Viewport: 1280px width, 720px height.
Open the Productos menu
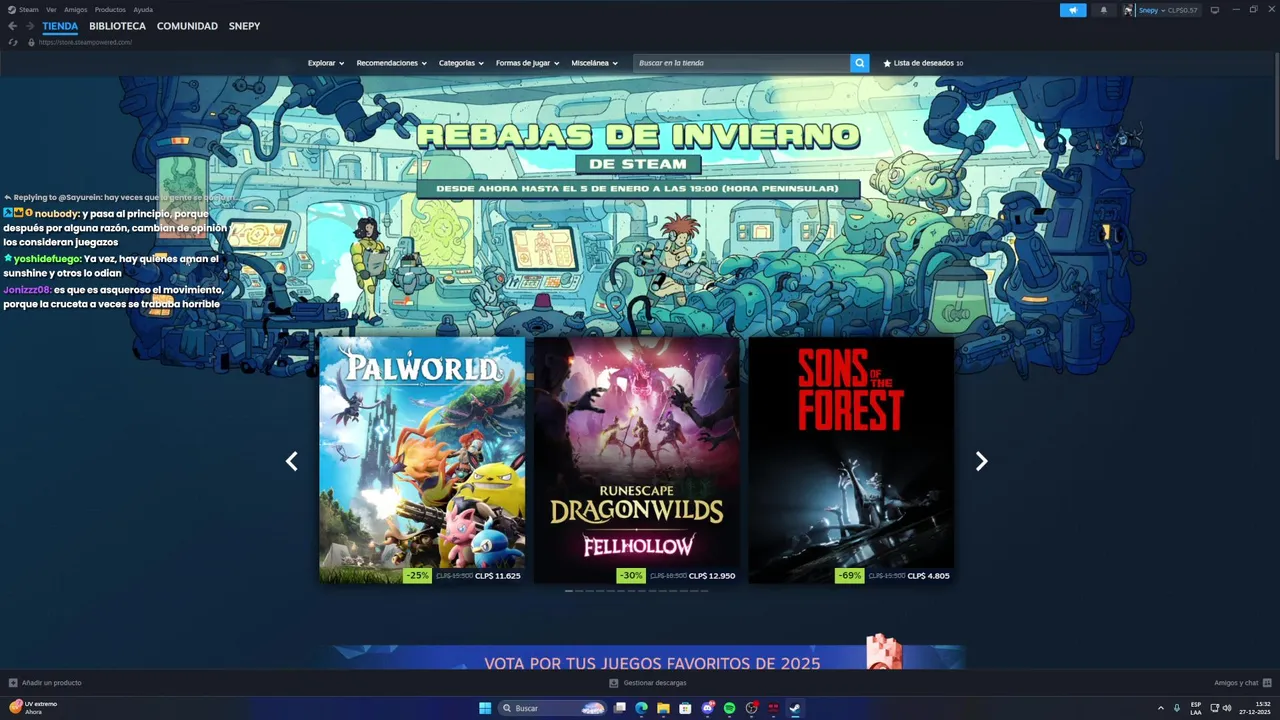pyautogui.click(x=110, y=9)
